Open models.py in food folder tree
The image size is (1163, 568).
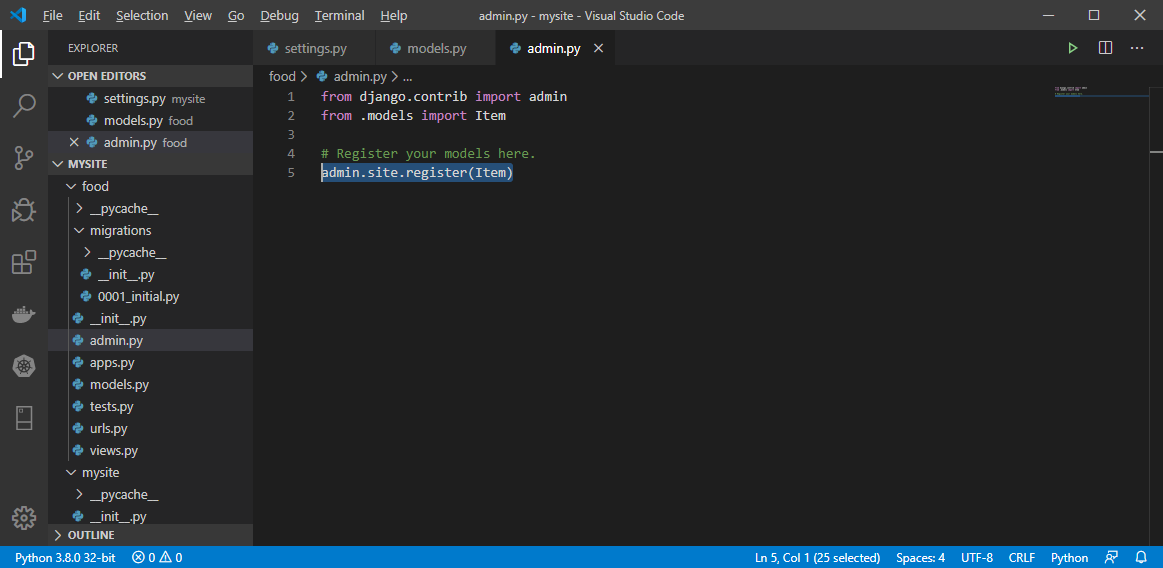151,385
